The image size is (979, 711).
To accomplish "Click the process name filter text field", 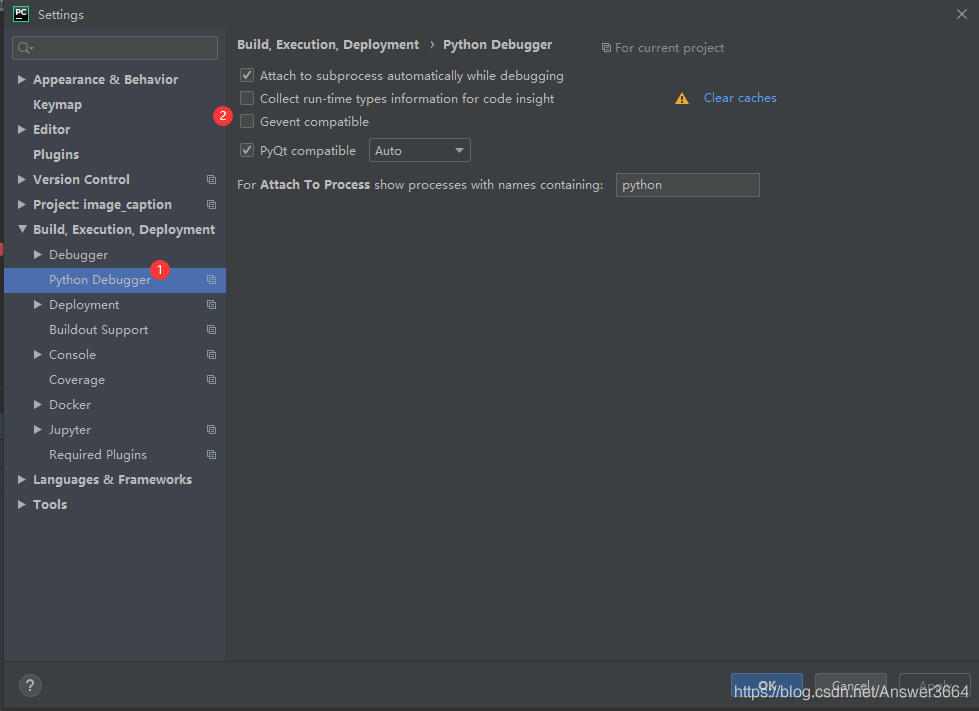I will tap(687, 185).
